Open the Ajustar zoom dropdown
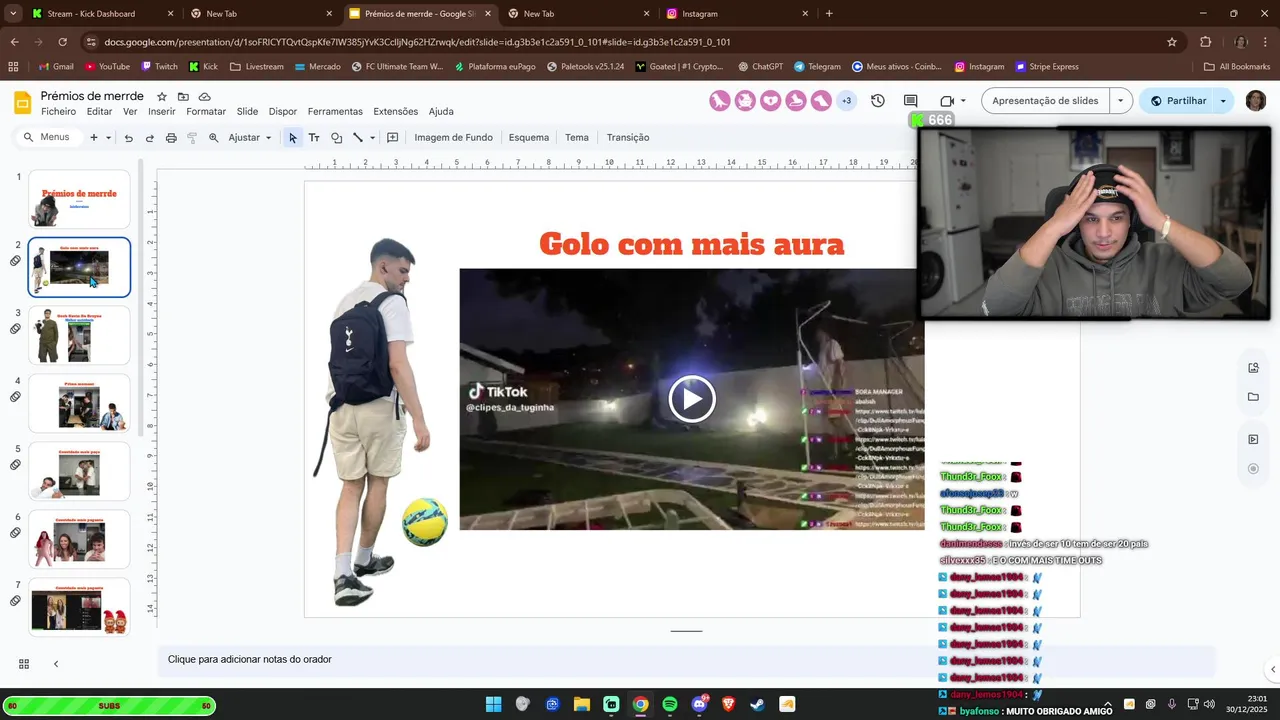Viewport: 1280px width, 720px height. tap(249, 138)
